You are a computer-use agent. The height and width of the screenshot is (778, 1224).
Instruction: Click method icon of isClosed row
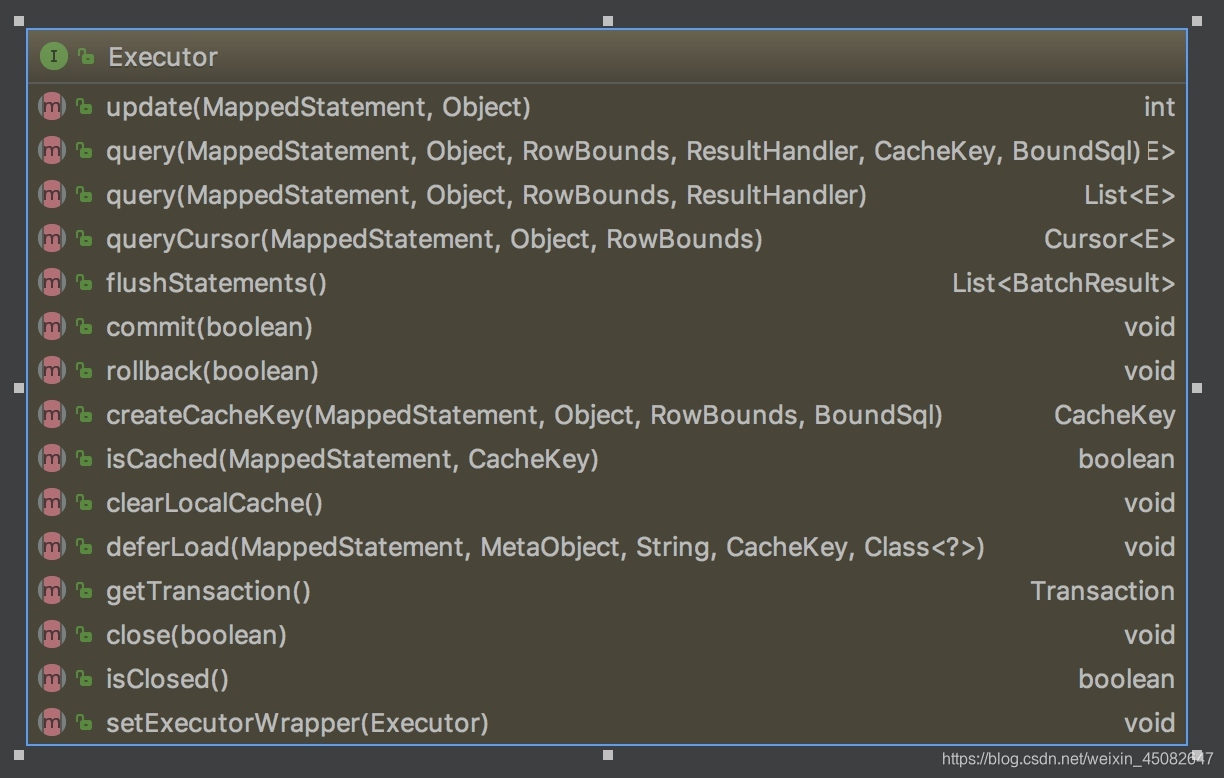[52, 678]
